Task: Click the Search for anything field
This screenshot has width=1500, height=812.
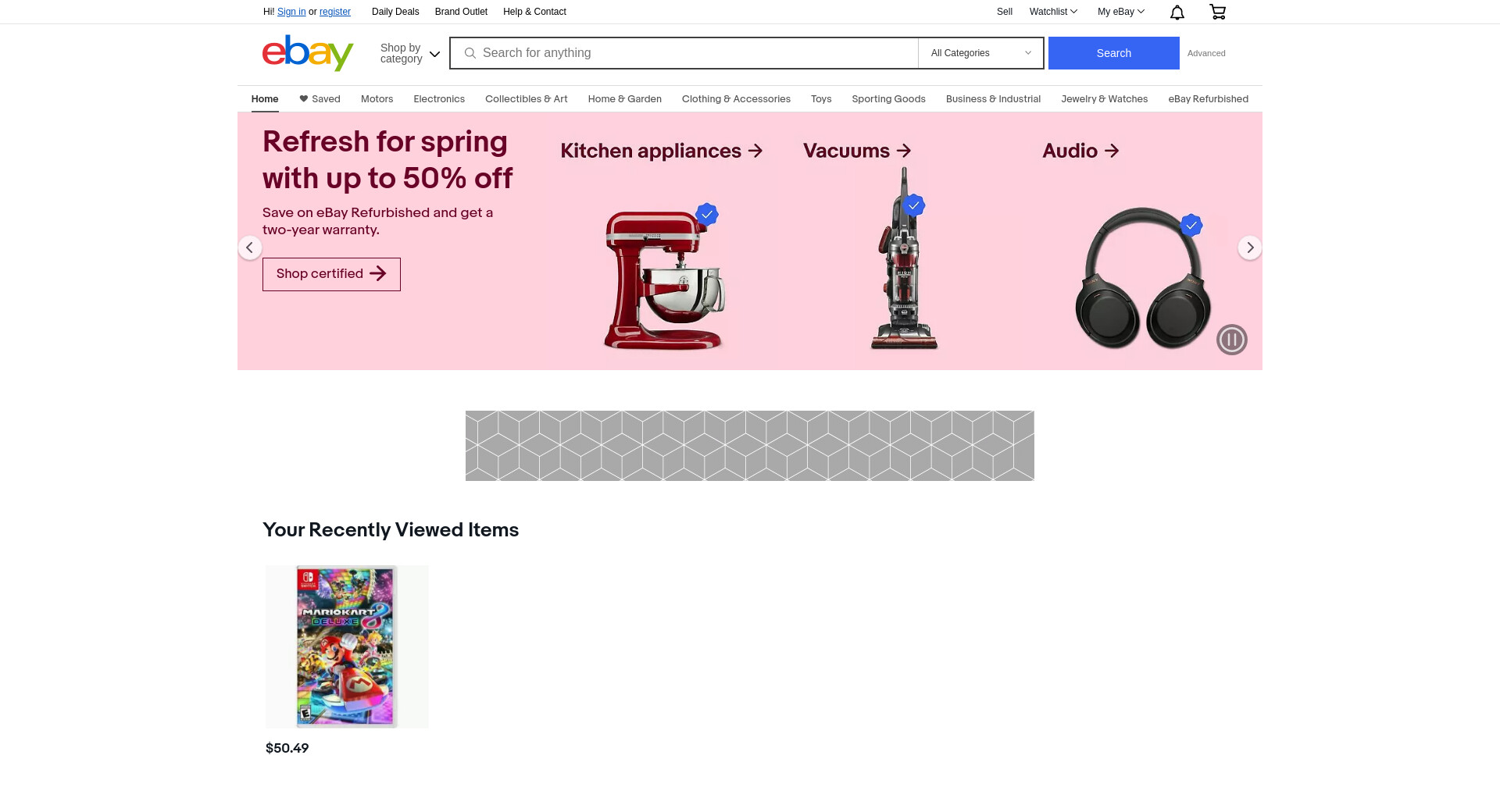Action: click(x=684, y=53)
